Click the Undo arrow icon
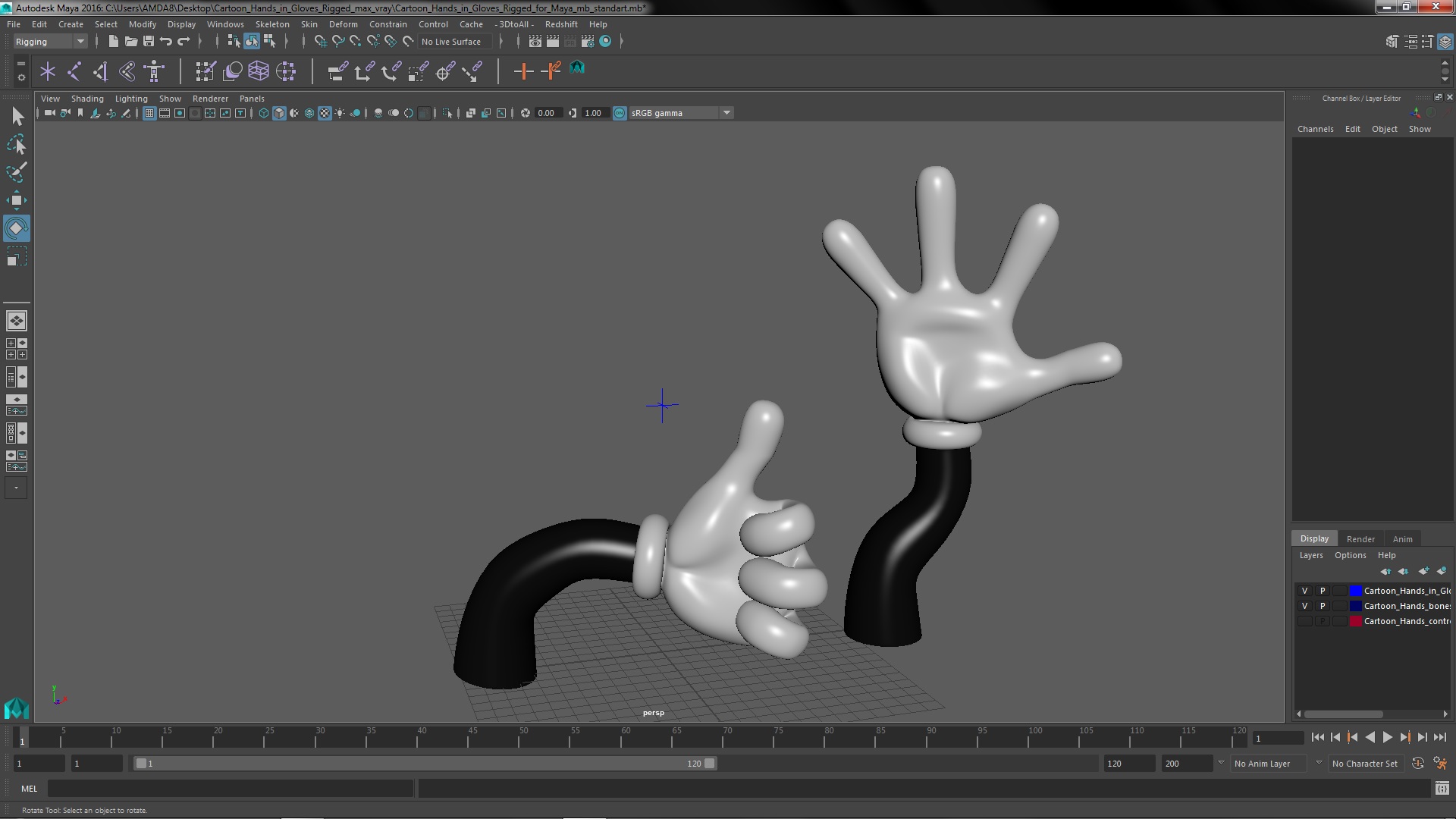The width and height of the screenshot is (1456, 819). point(166,42)
